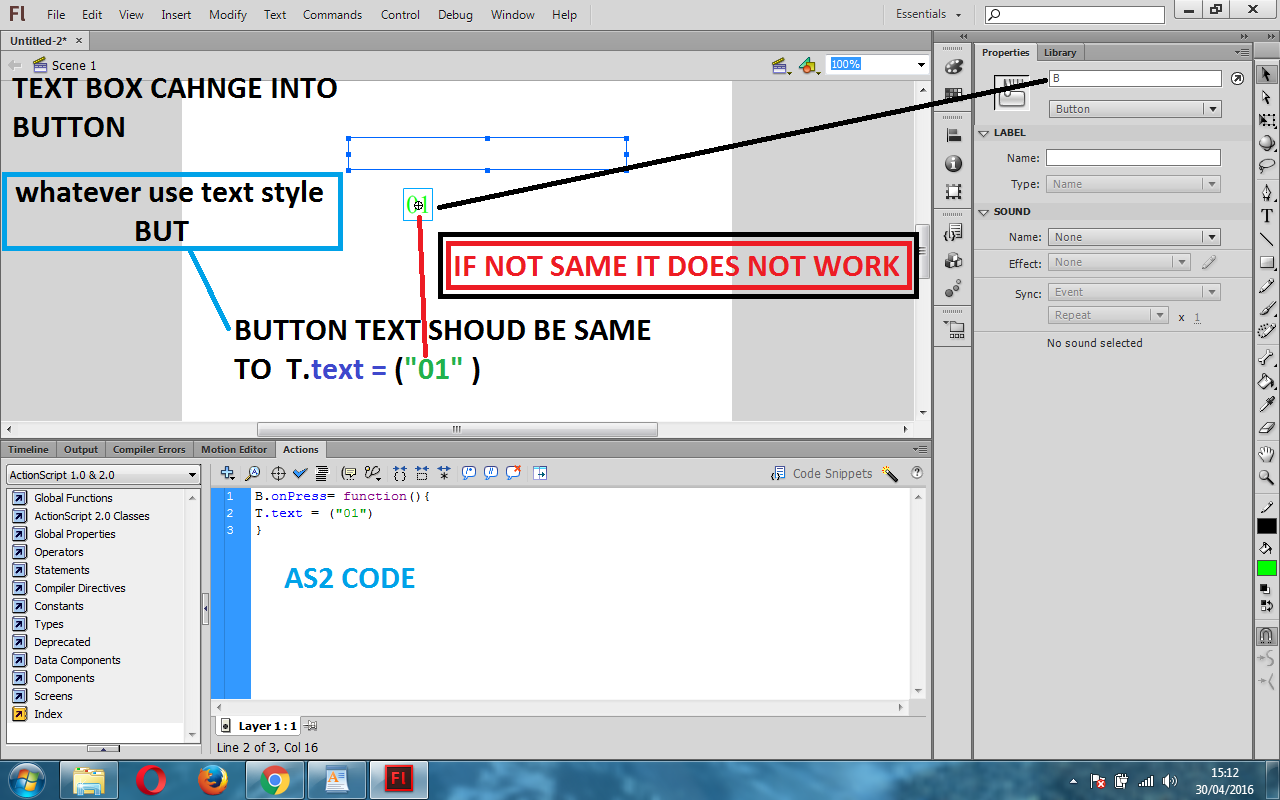Screen dimensions: 1280x800
Task: Open the Modify menu
Action: 228,15
